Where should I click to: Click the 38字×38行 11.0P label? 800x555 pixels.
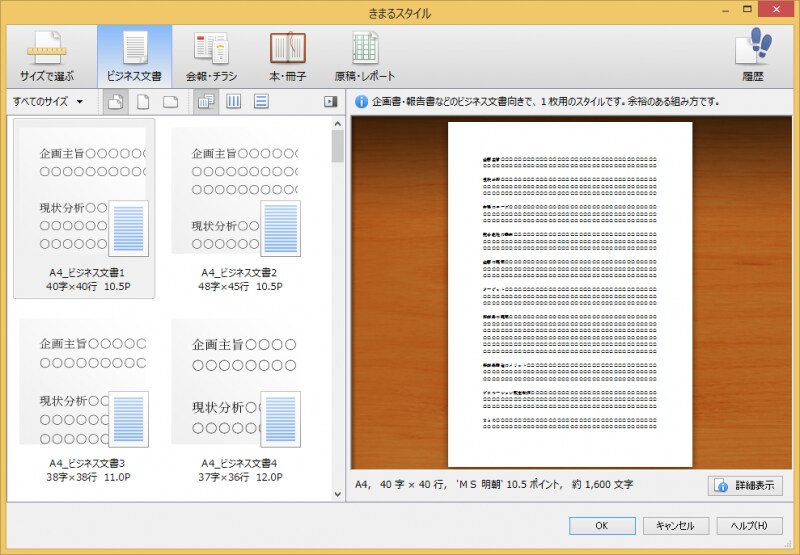(88, 477)
